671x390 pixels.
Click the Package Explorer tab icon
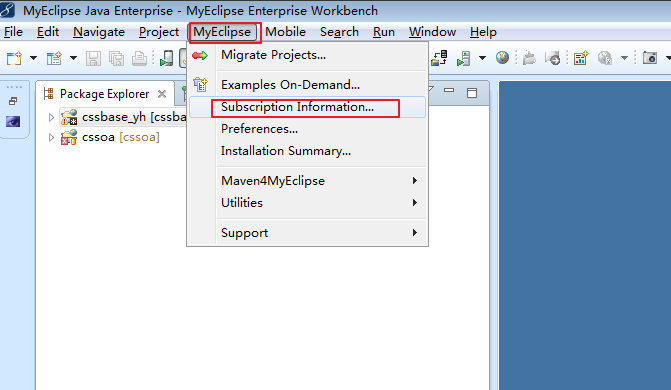[x=49, y=94]
